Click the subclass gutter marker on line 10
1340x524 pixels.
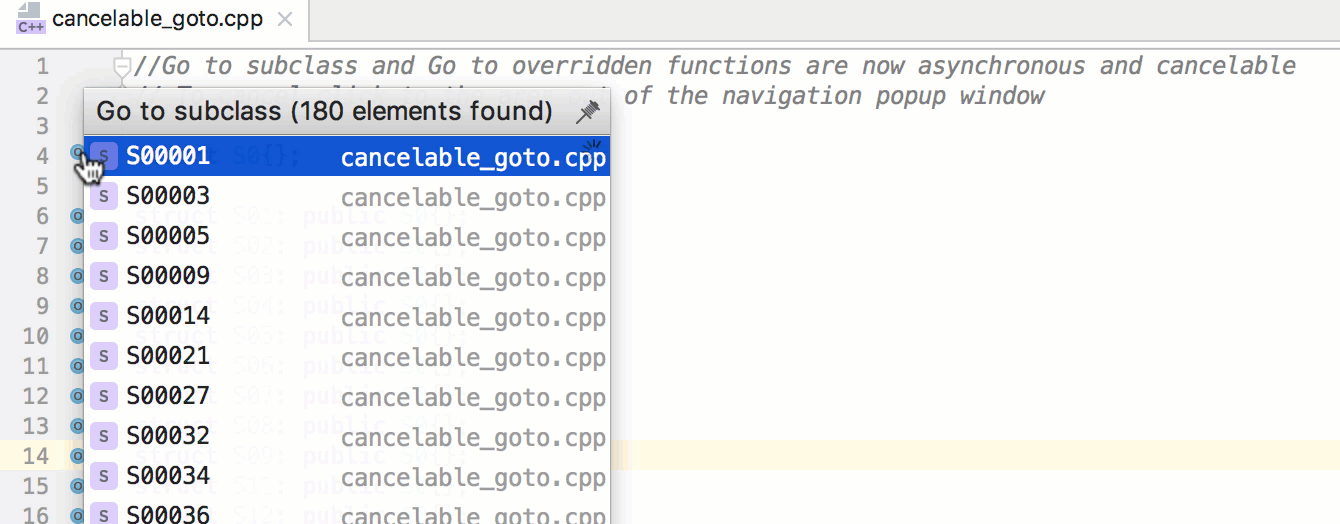point(77,335)
